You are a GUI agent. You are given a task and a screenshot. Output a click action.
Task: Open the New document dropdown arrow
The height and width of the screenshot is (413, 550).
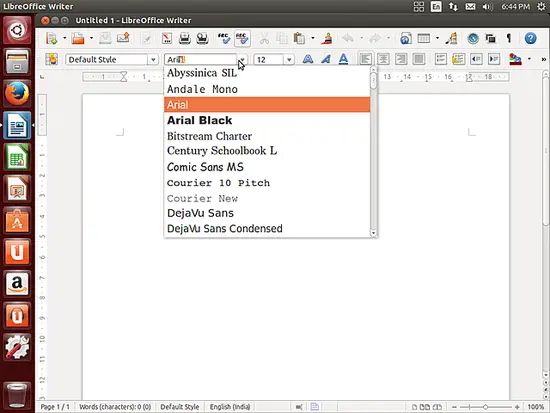65,38
